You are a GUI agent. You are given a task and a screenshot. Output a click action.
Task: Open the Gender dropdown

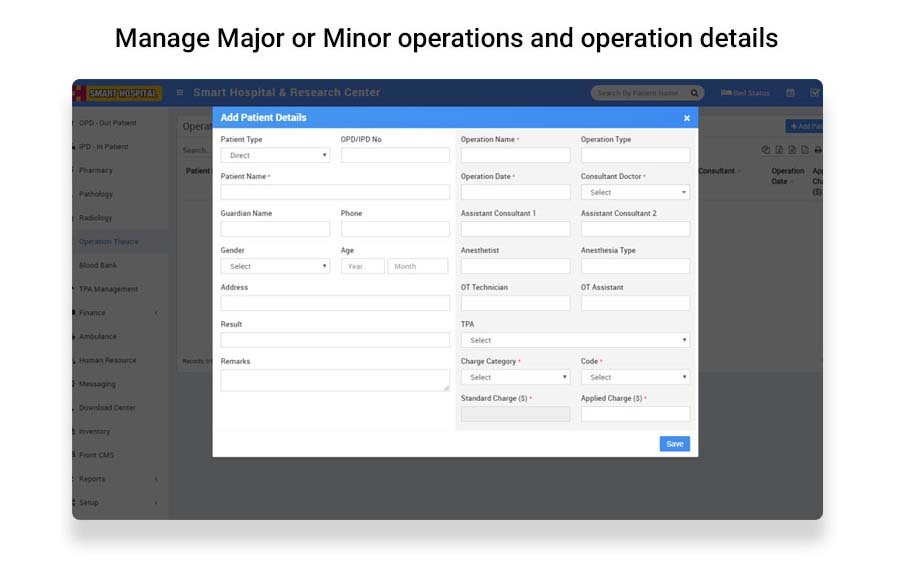tap(275, 267)
